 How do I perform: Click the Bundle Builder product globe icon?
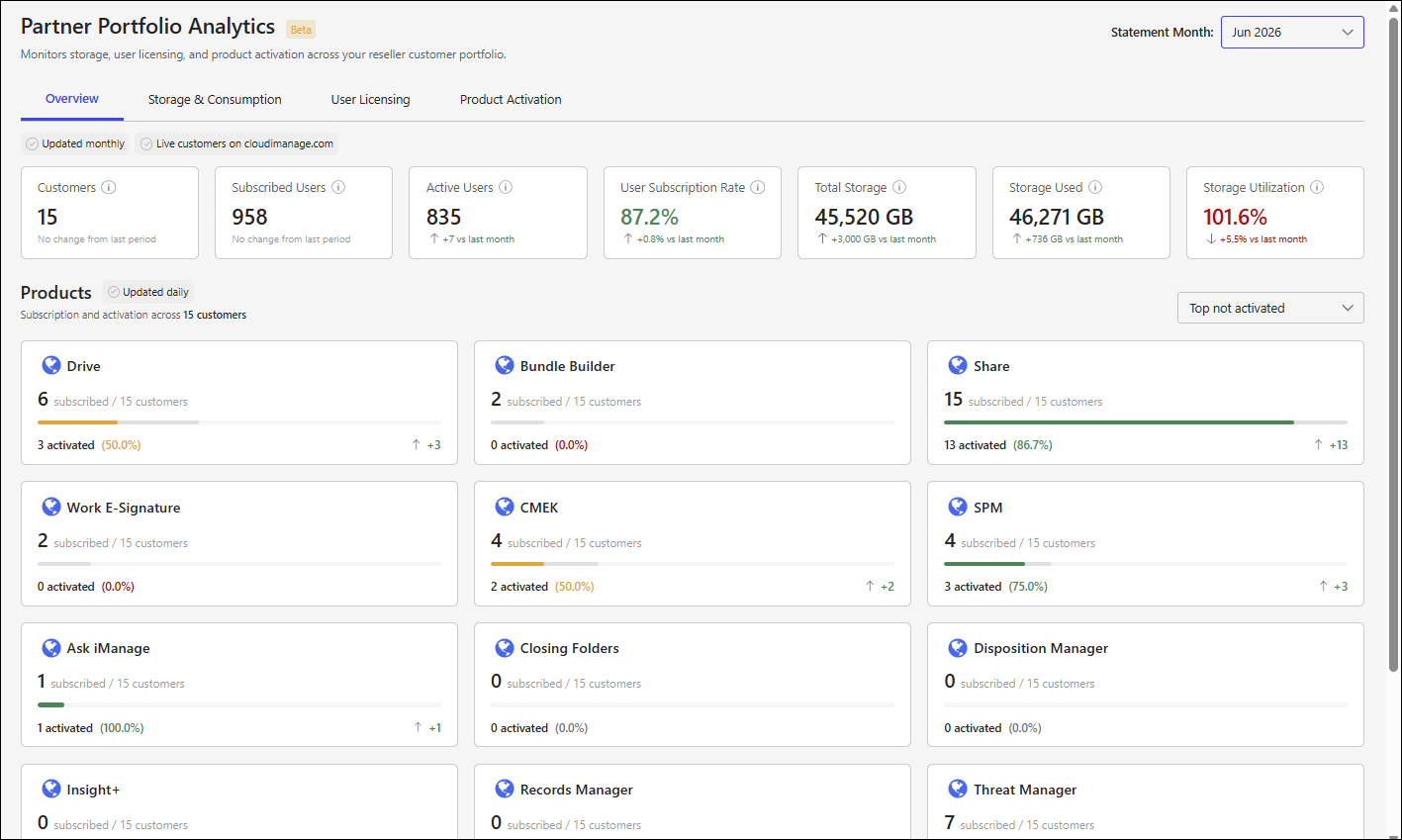tap(505, 365)
